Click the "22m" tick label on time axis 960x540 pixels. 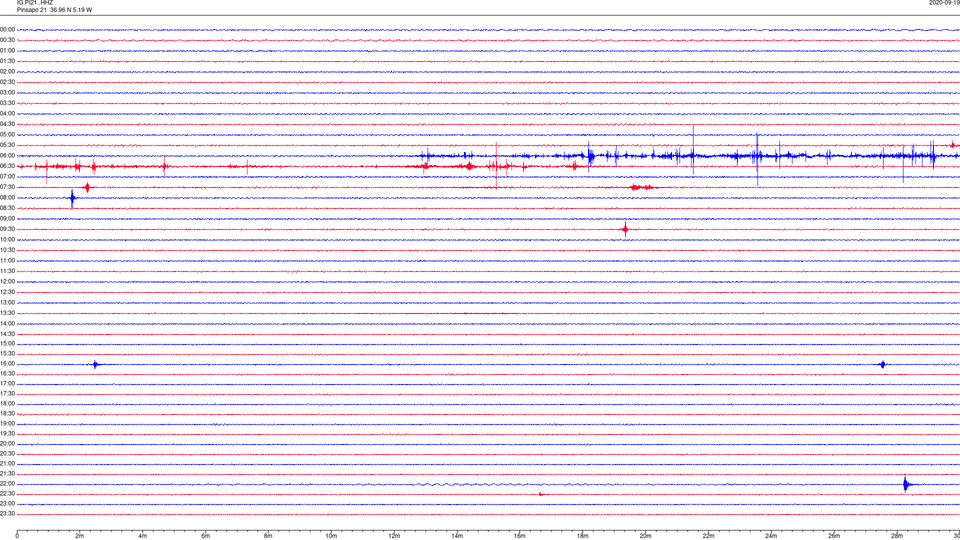click(708, 536)
